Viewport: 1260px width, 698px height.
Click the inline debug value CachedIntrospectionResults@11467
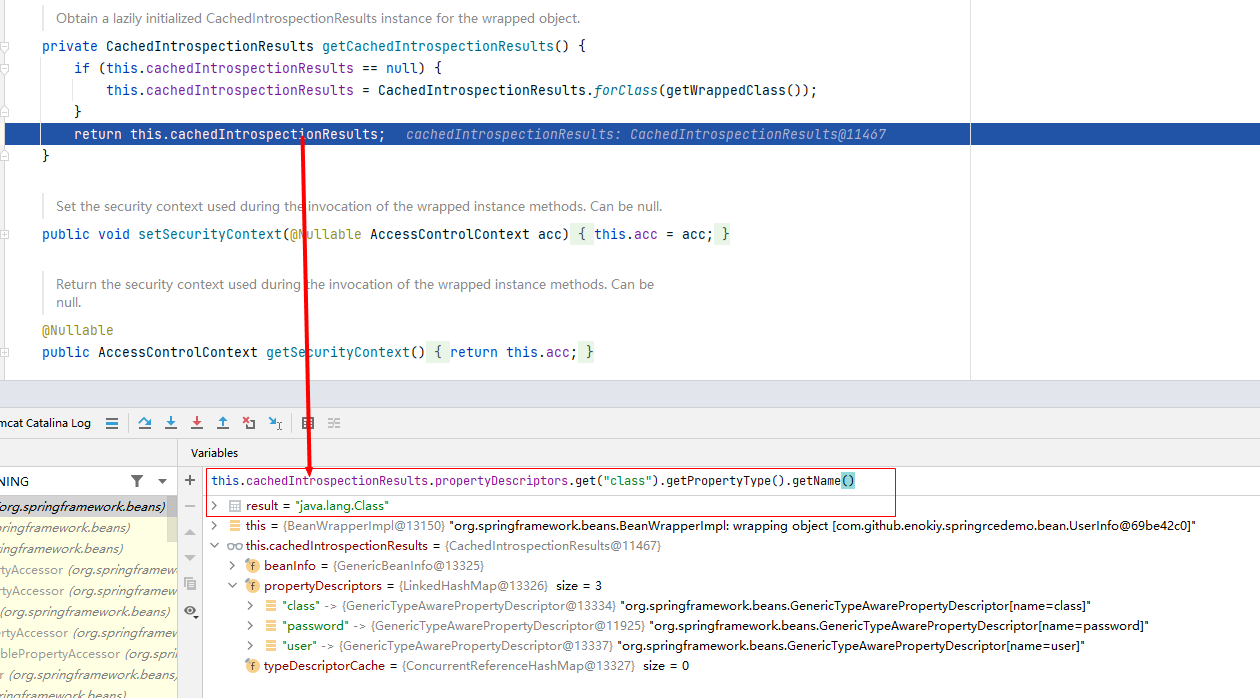point(758,134)
